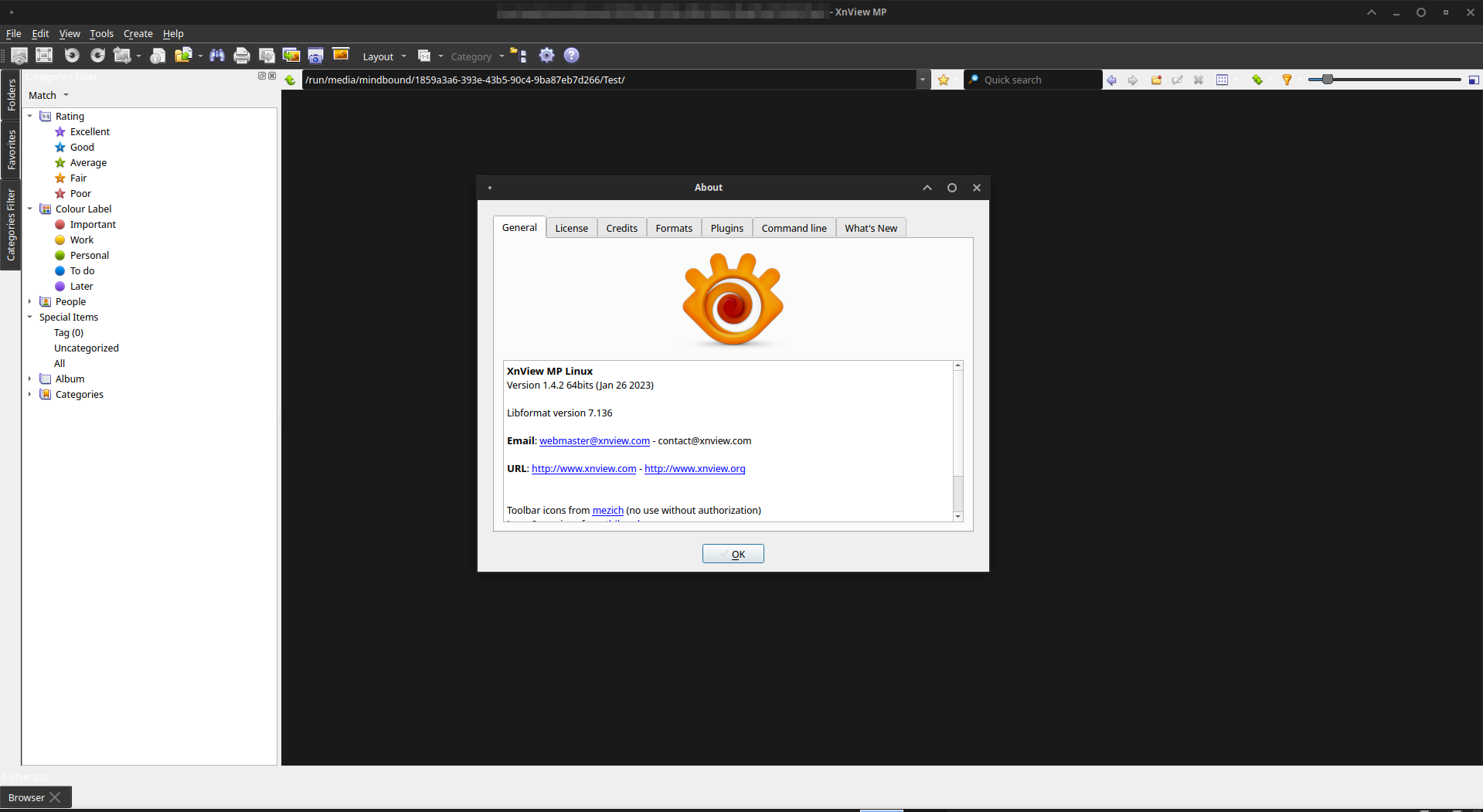Expand the People tree node

tap(30, 301)
